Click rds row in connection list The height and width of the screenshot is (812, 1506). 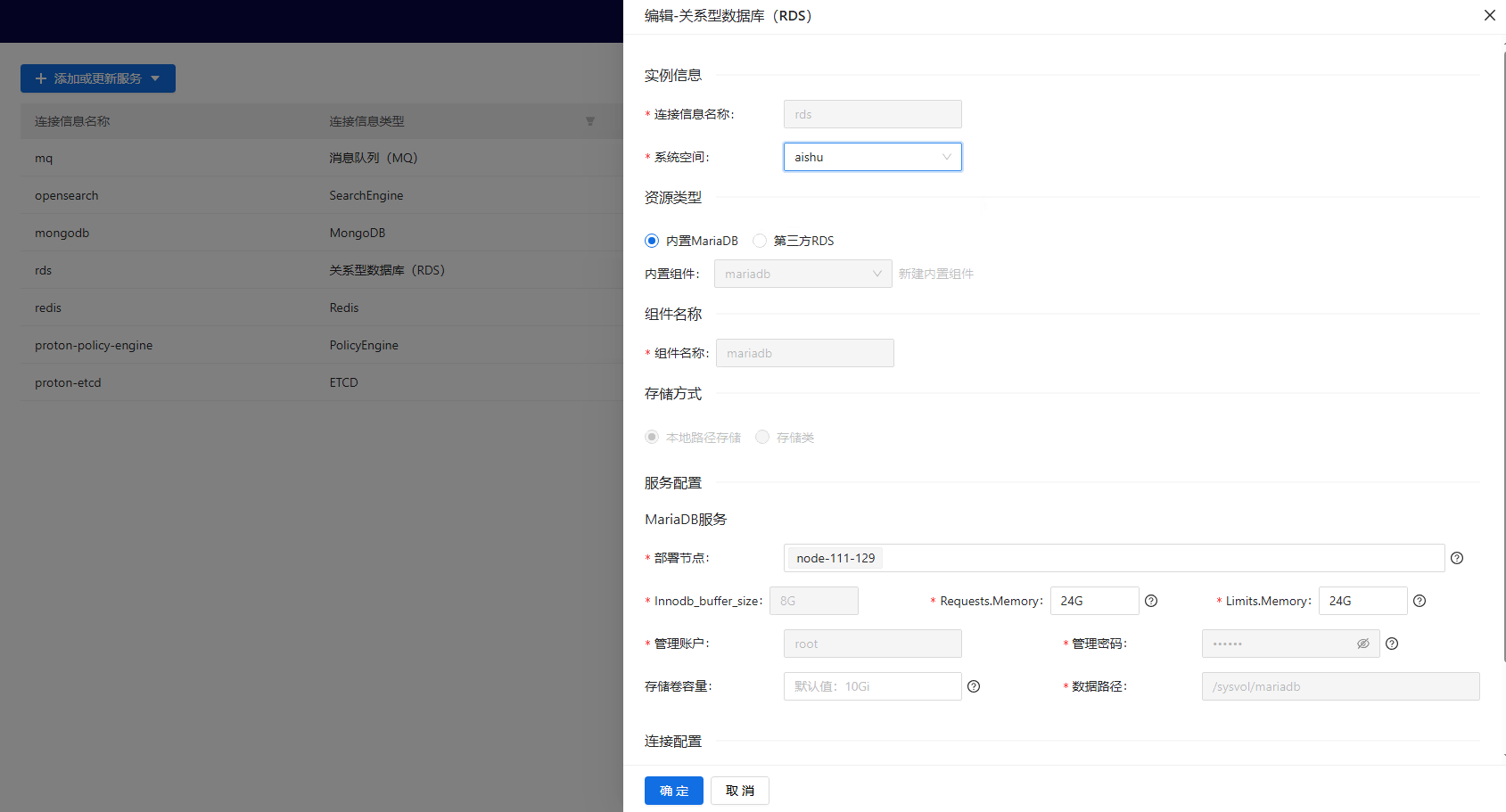pos(322,270)
